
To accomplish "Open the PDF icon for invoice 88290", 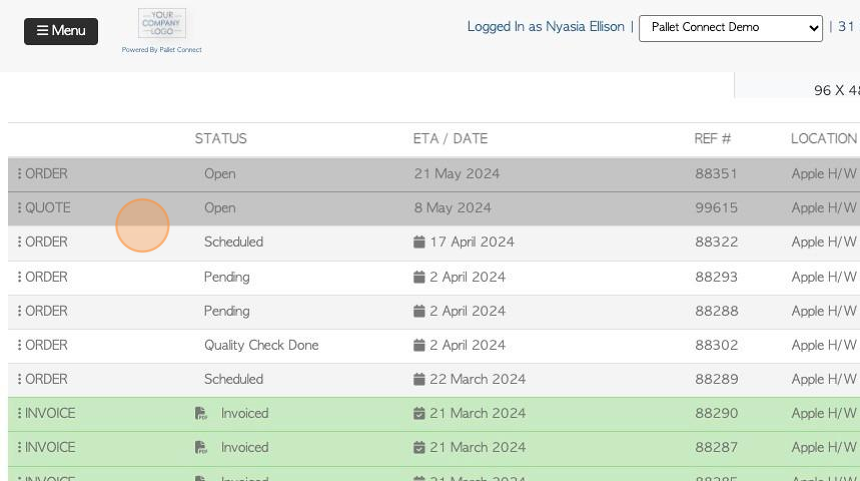I will tap(201, 413).
